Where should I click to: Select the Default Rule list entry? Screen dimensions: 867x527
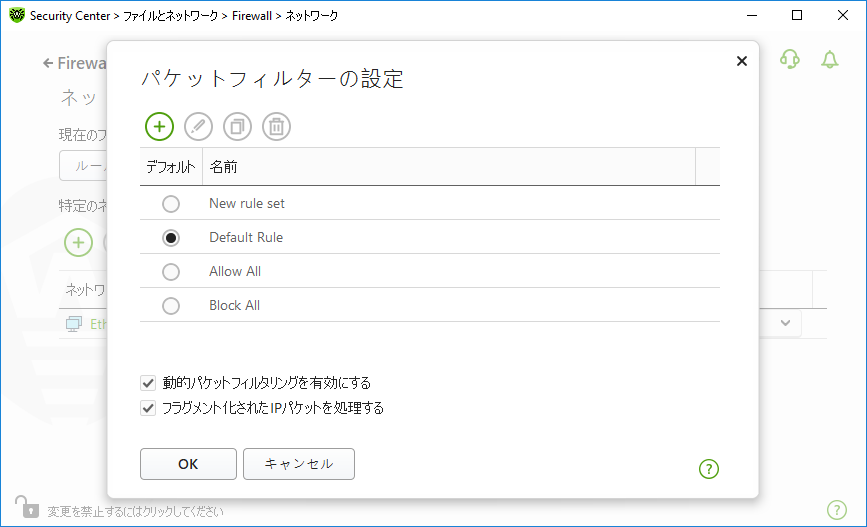pos(246,238)
